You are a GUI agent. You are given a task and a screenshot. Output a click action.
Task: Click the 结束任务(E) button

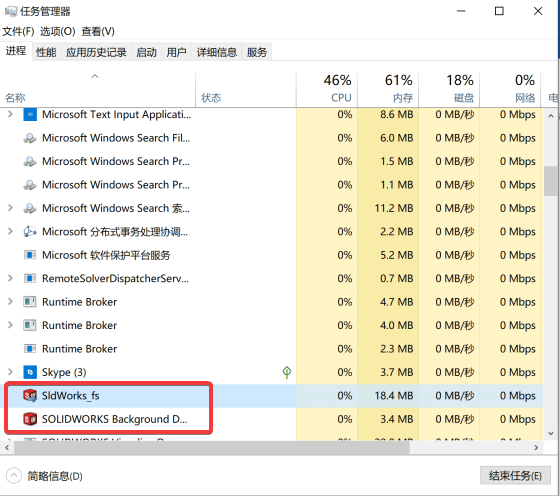515,476
